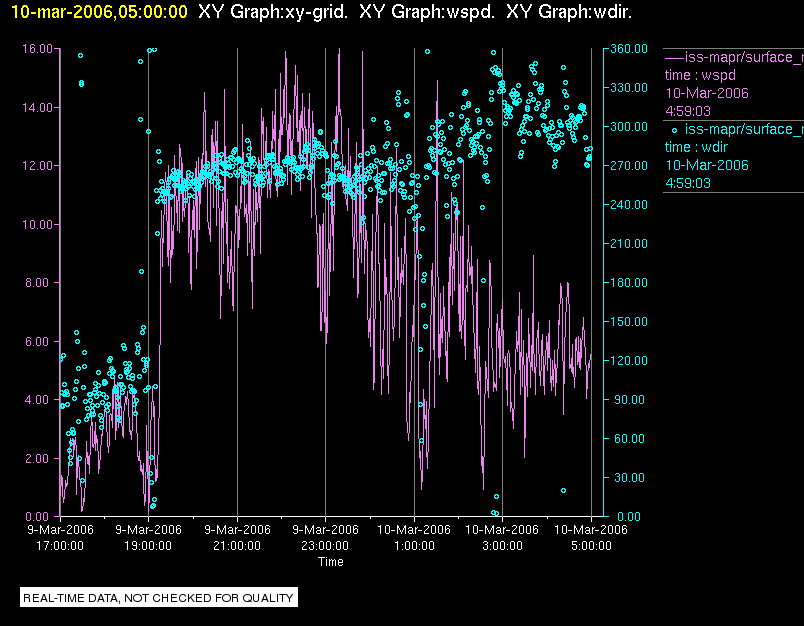The height and width of the screenshot is (626, 804).
Task: Click the 9-Mar-2006 17:00:00 time tick label
Action: pos(60,537)
